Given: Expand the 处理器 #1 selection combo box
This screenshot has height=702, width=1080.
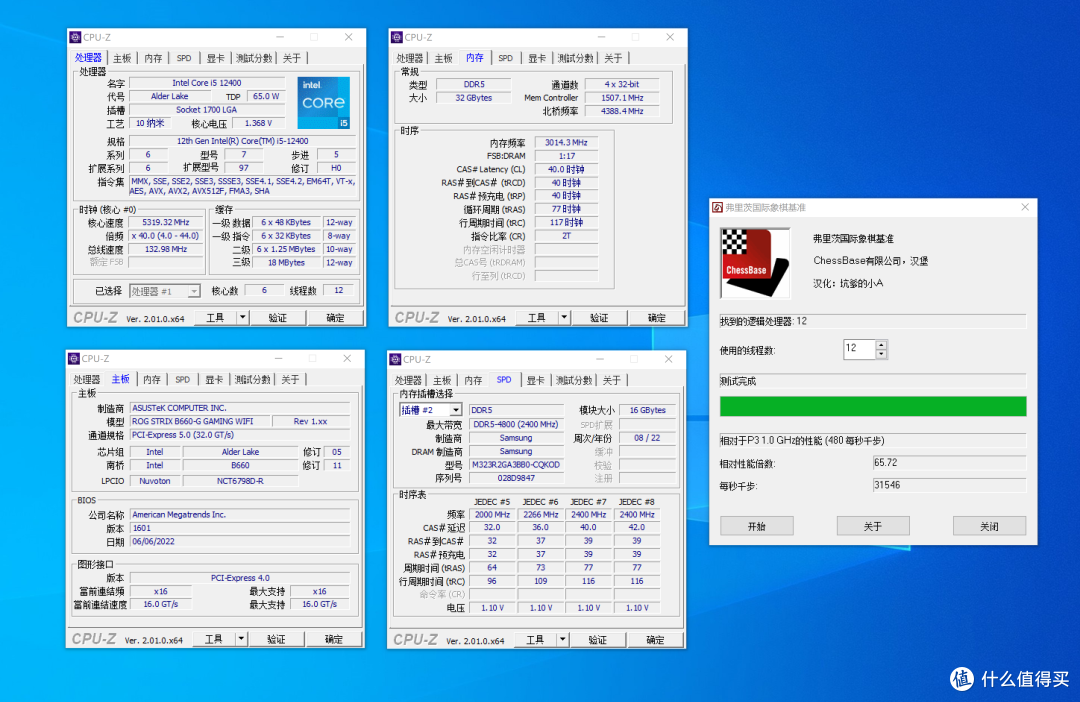Looking at the screenshot, I should coord(194,291).
